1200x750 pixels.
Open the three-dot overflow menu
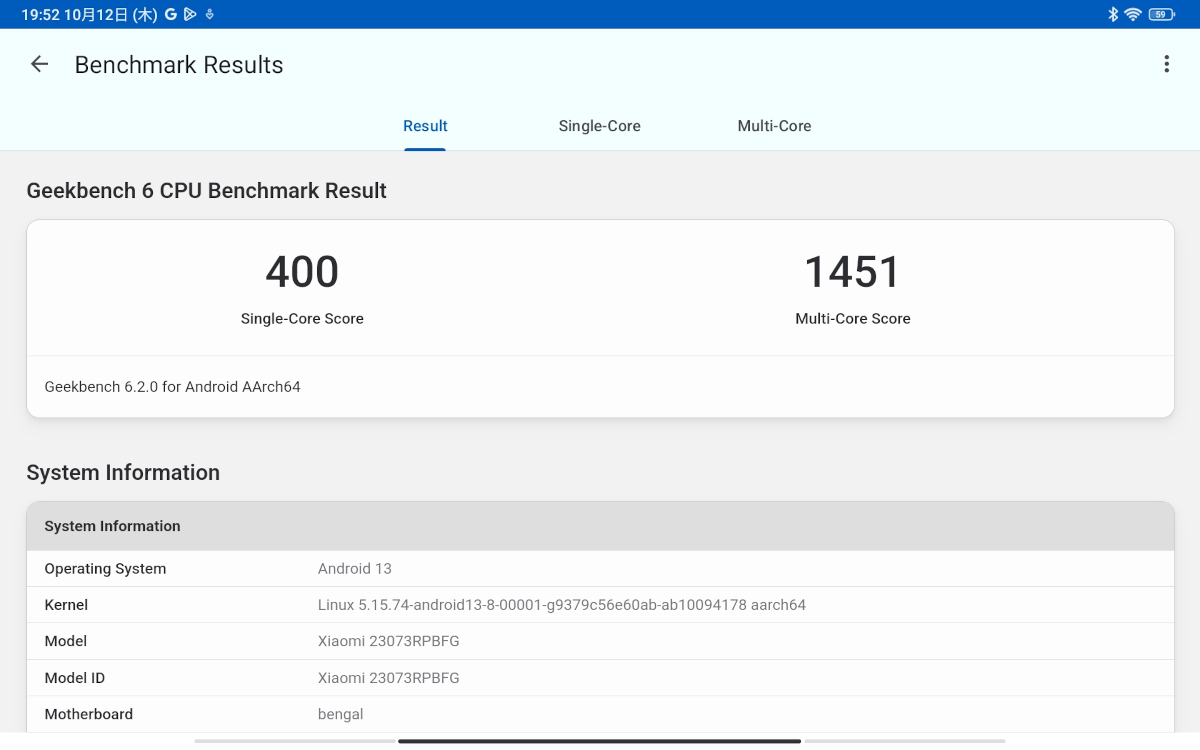[x=1166, y=64]
